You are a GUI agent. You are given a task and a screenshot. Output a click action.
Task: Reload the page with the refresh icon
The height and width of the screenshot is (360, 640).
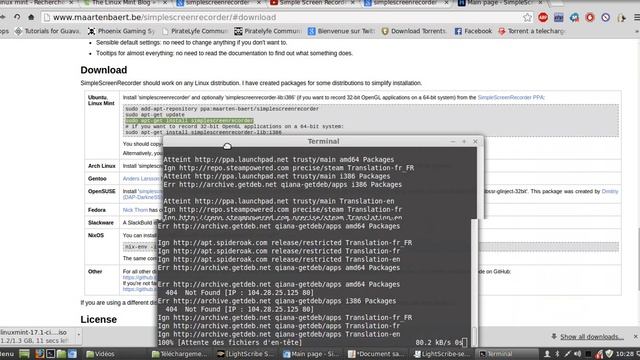[x=17, y=17]
